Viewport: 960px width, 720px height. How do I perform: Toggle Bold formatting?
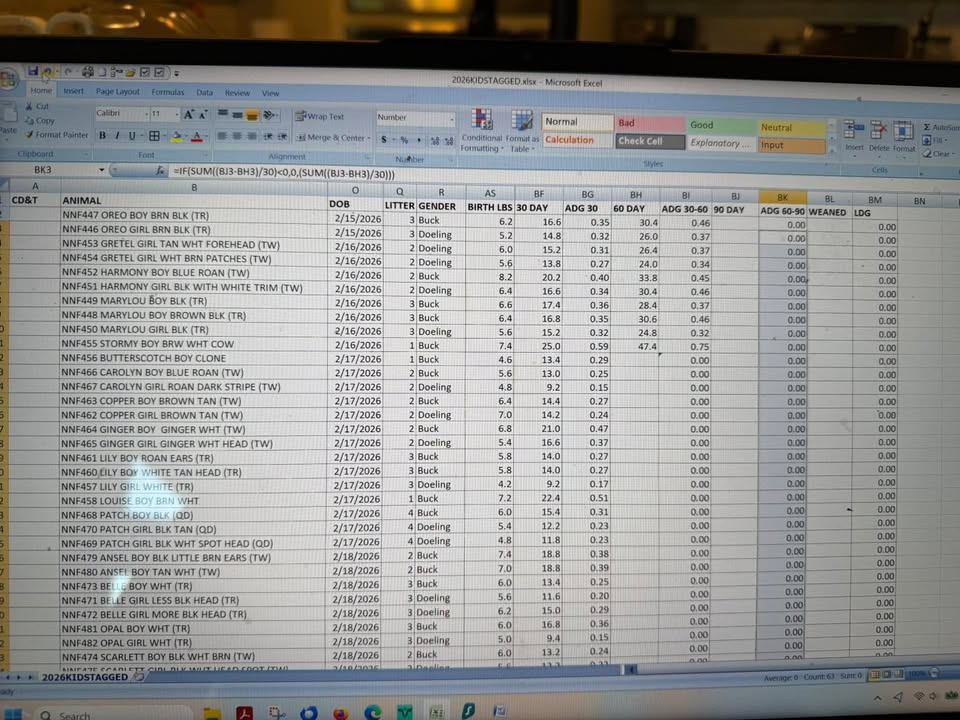[102, 136]
